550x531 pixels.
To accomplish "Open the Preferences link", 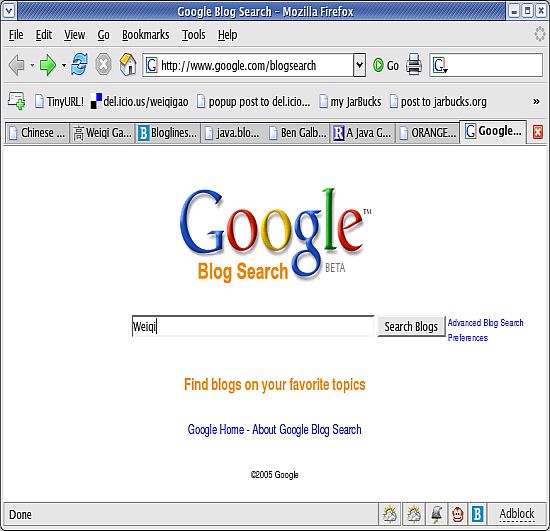I will pyautogui.click(x=468, y=338).
